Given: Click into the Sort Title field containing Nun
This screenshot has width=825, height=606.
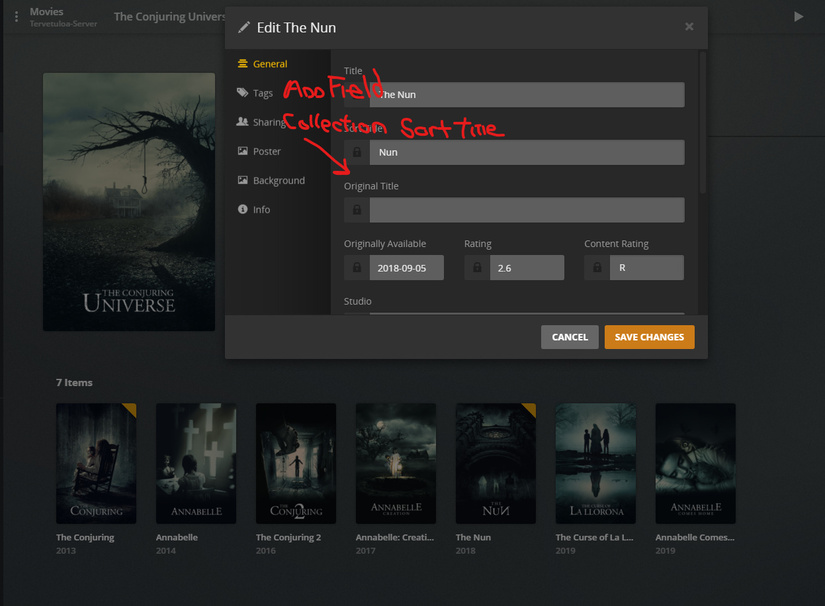Looking at the screenshot, I should point(527,152).
